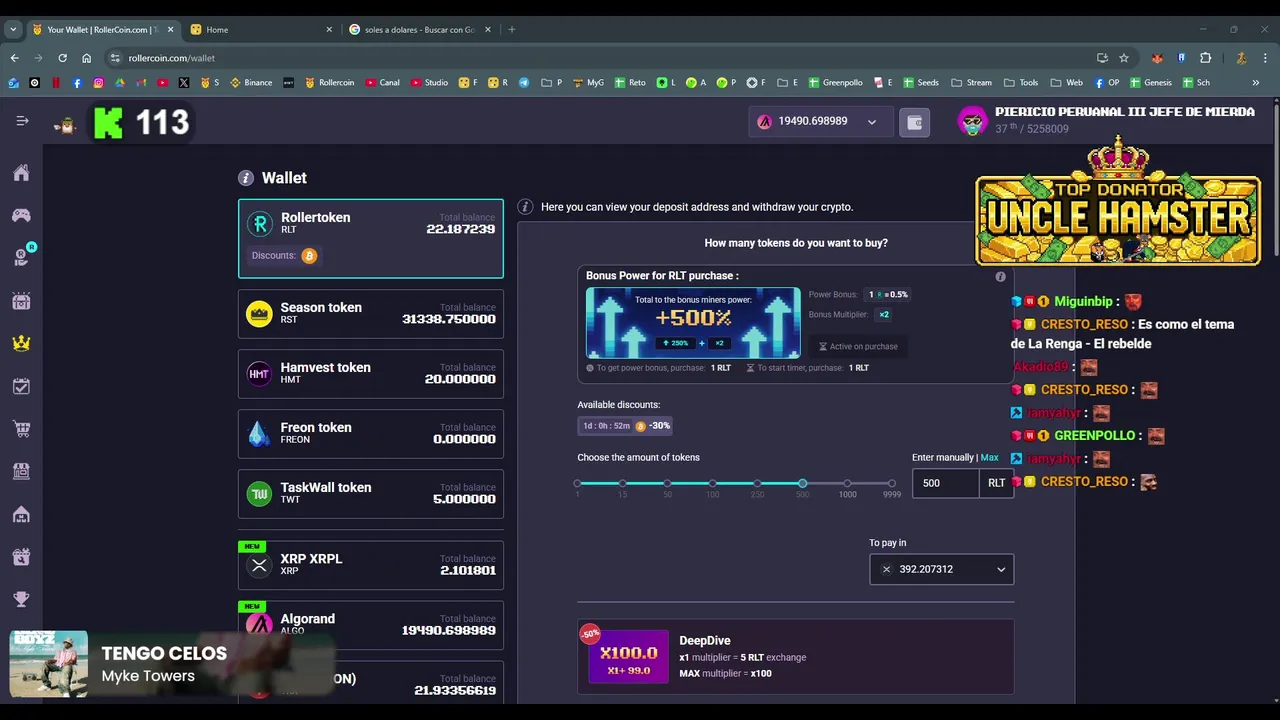Click the user avatar in page header
Viewport: 1280px width, 720px height.
[x=972, y=121]
